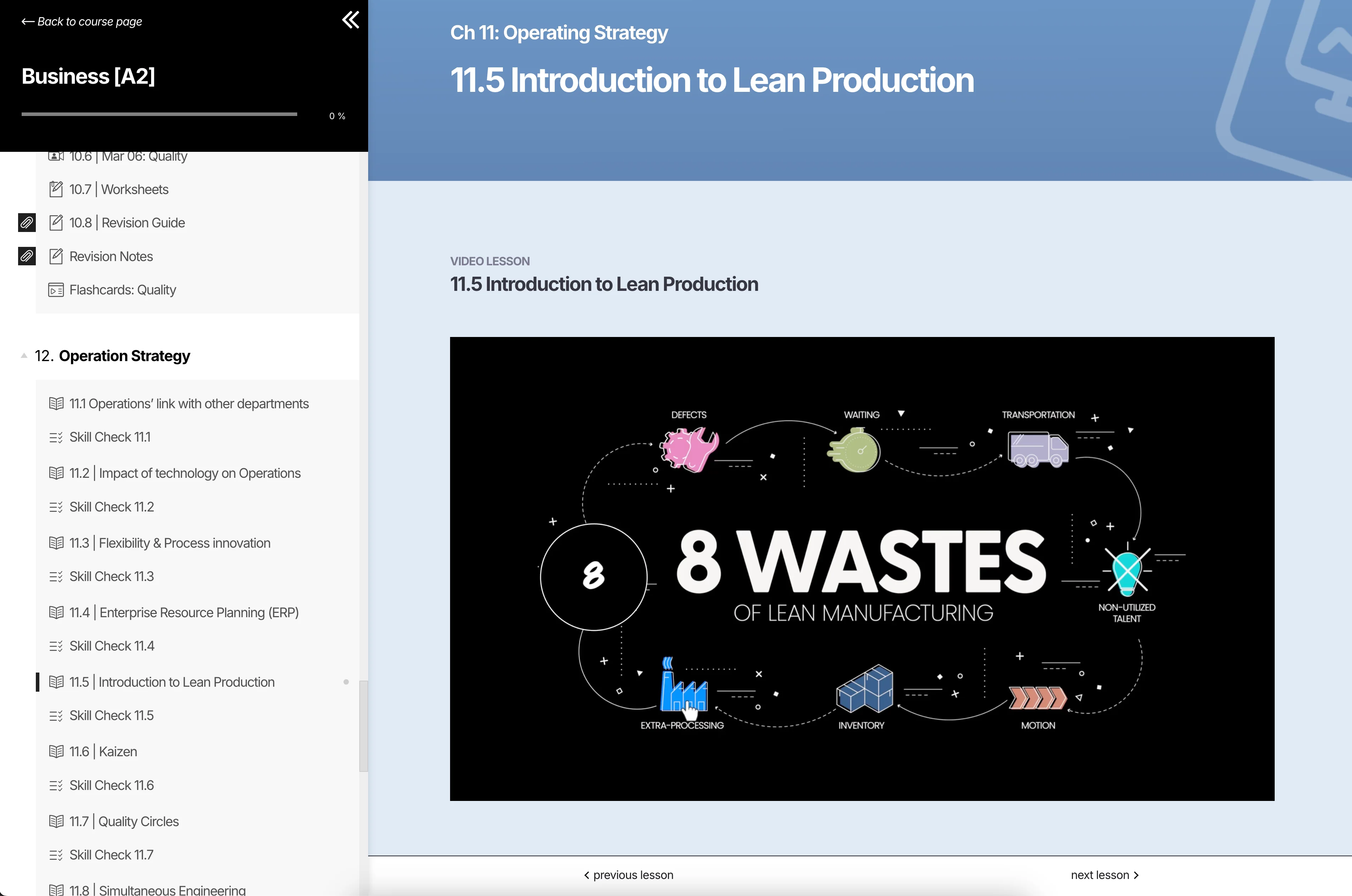The height and width of the screenshot is (896, 1352).
Task: Click book icon for 11.6 Kaizen lesson
Action: point(56,751)
